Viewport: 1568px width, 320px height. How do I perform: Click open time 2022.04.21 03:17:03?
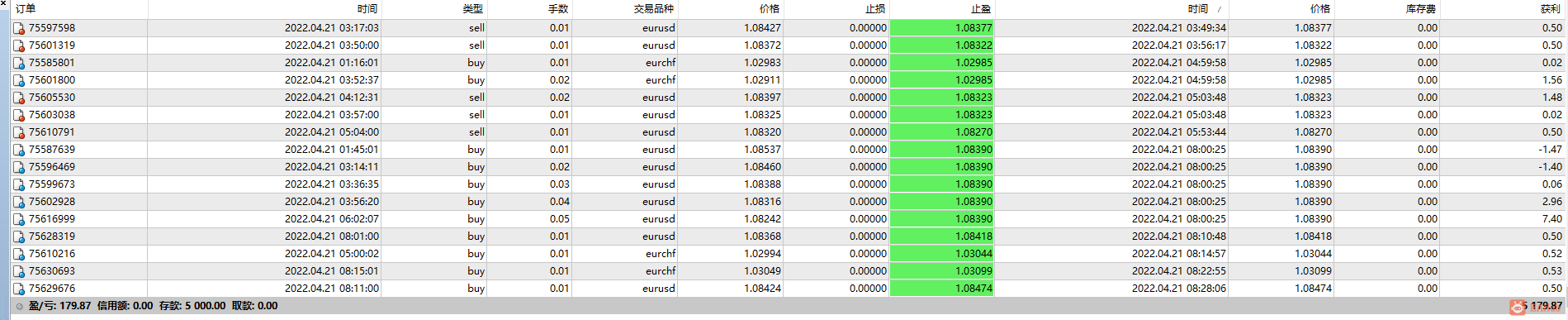[332, 28]
